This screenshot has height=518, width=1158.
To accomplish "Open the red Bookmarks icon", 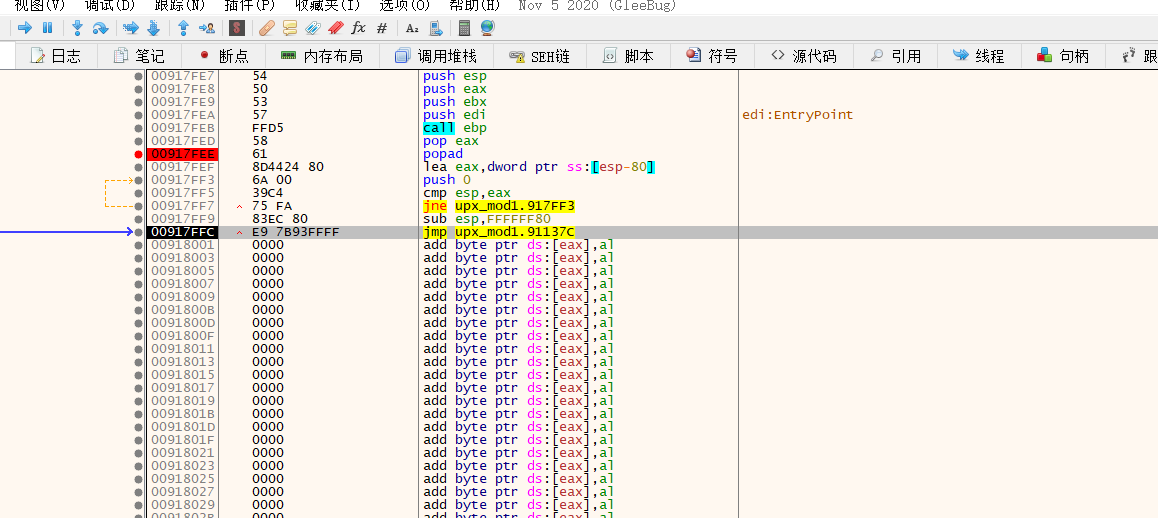I will coord(335,28).
